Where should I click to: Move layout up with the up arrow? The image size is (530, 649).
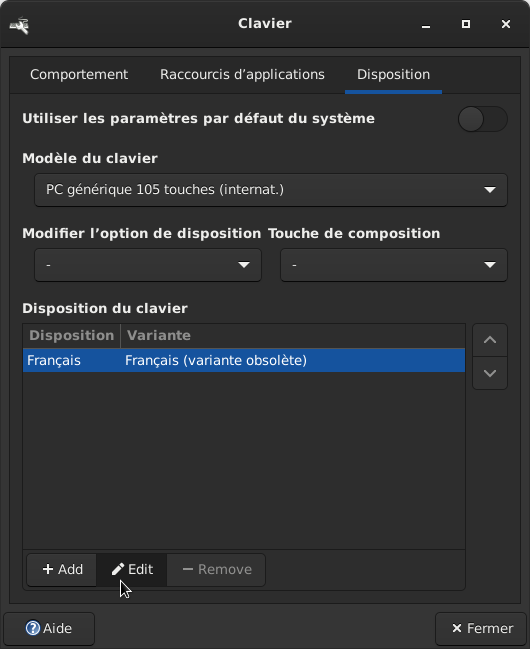[490, 340]
